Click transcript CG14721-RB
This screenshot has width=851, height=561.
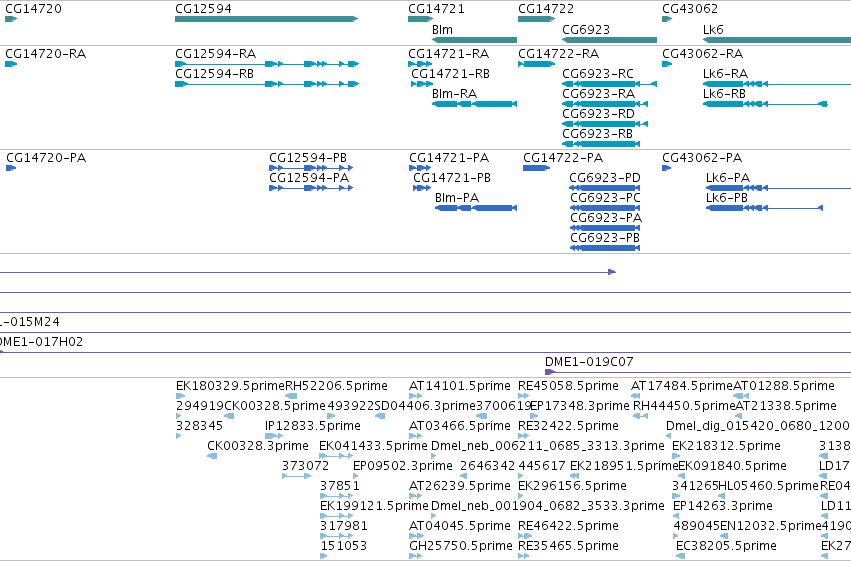[422, 84]
